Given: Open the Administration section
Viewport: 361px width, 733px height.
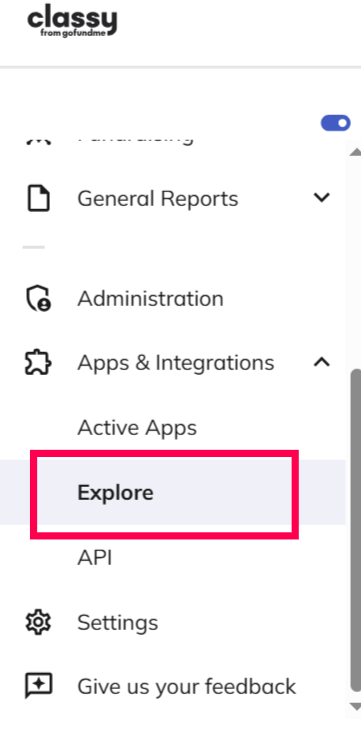Looking at the screenshot, I should 150,298.
